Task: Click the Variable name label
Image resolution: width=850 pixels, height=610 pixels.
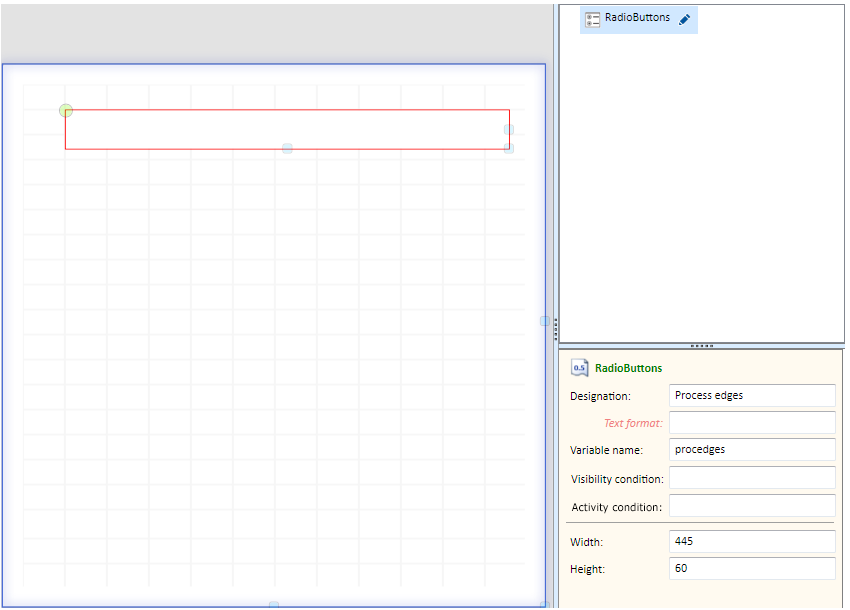Action: (x=606, y=450)
